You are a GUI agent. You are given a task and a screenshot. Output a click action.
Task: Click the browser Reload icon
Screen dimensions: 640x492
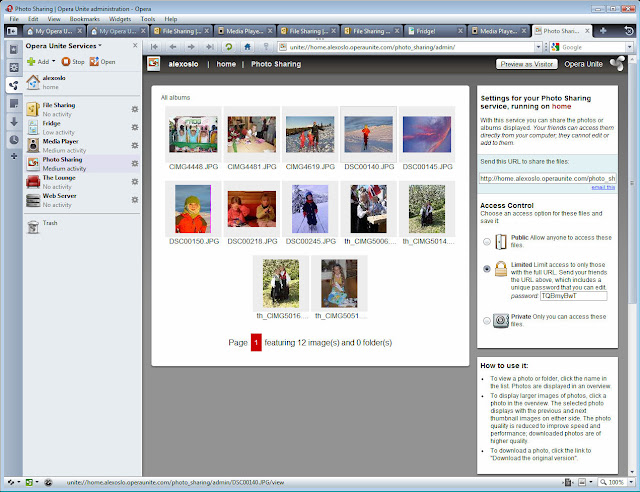coord(229,46)
